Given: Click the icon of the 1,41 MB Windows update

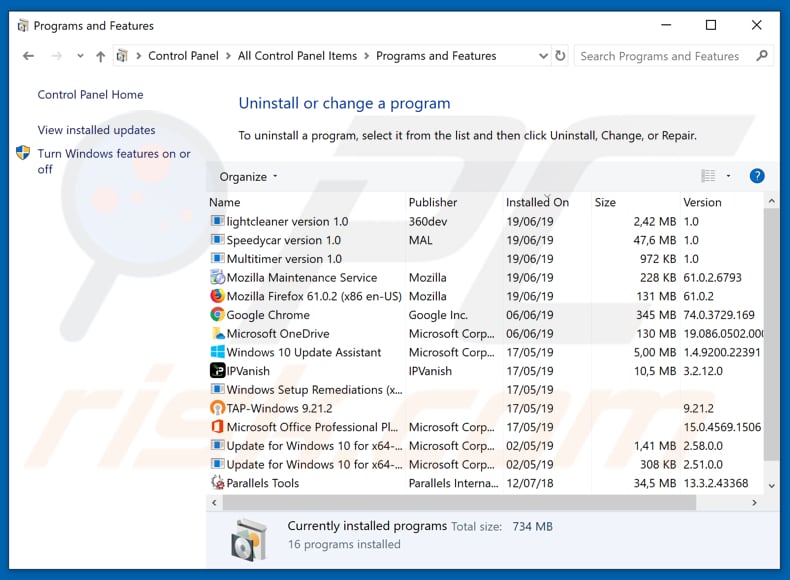Looking at the screenshot, I should pyautogui.click(x=217, y=445).
